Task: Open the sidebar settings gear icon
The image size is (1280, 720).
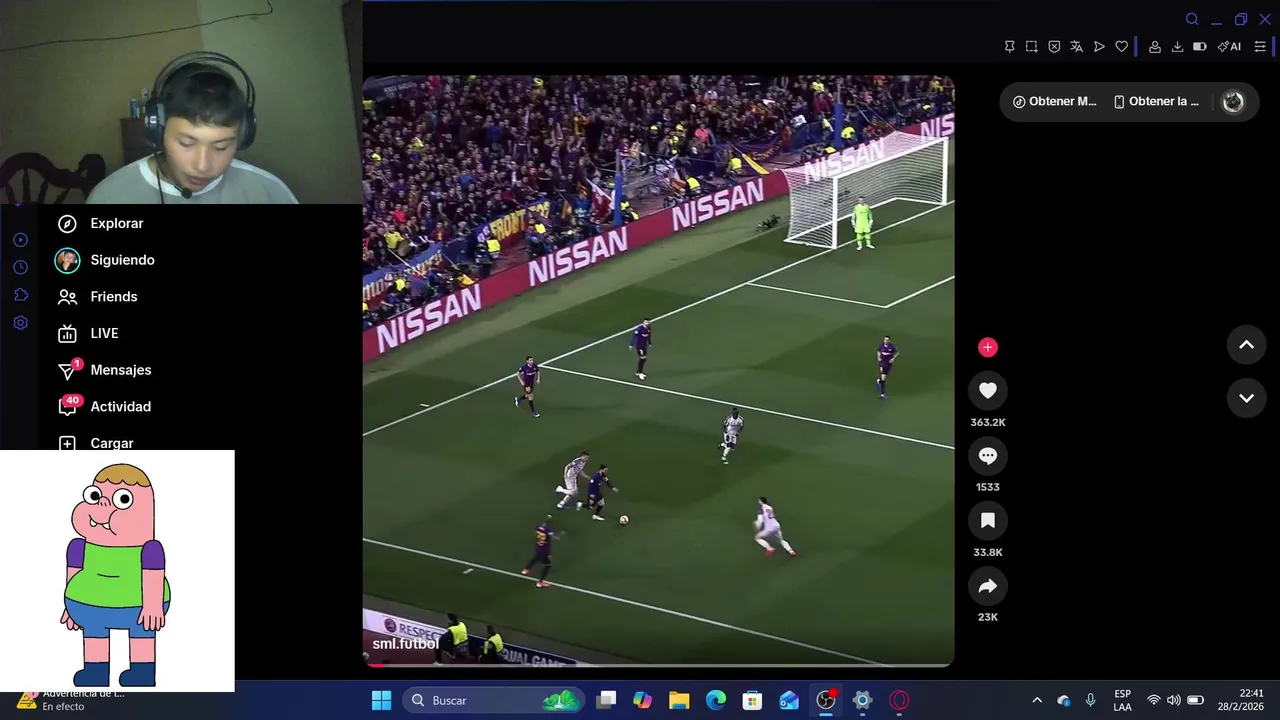Action: point(20,323)
